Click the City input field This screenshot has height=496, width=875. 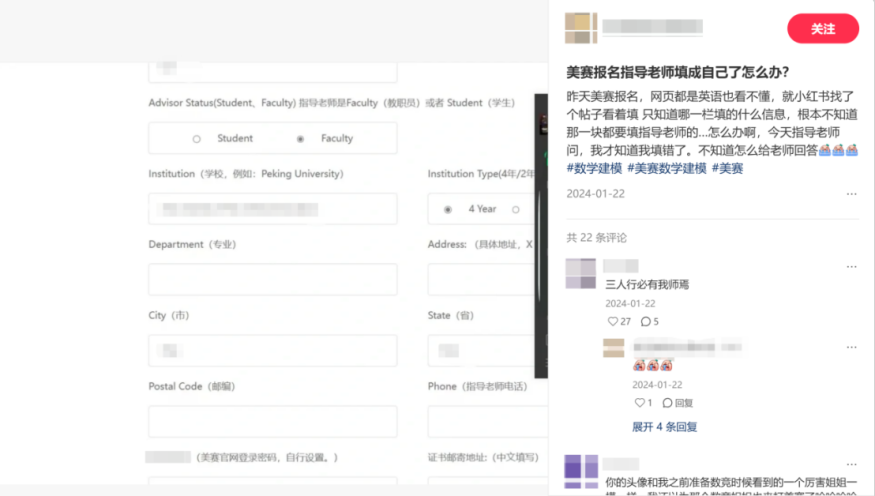(x=273, y=350)
